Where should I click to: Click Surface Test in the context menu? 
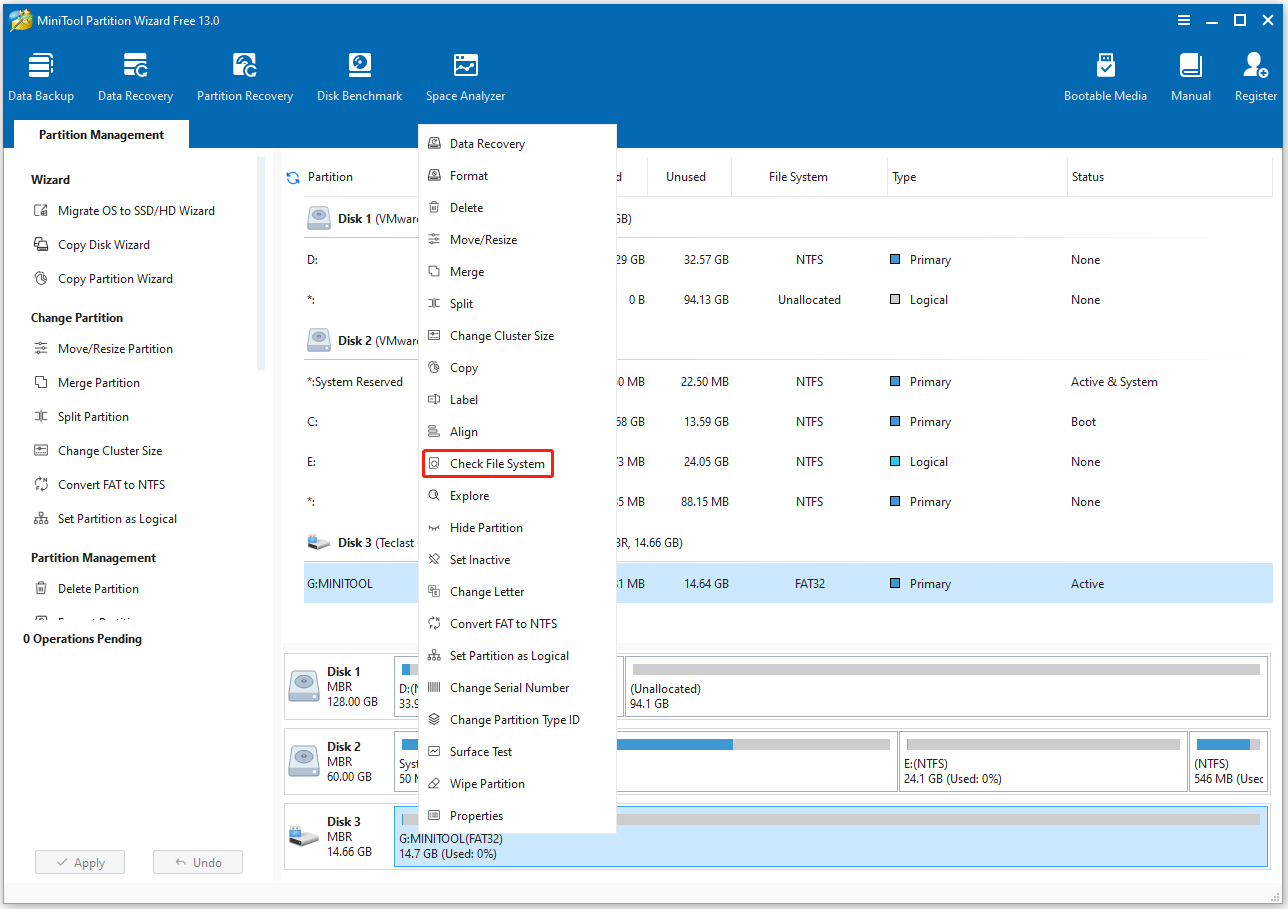(480, 752)
